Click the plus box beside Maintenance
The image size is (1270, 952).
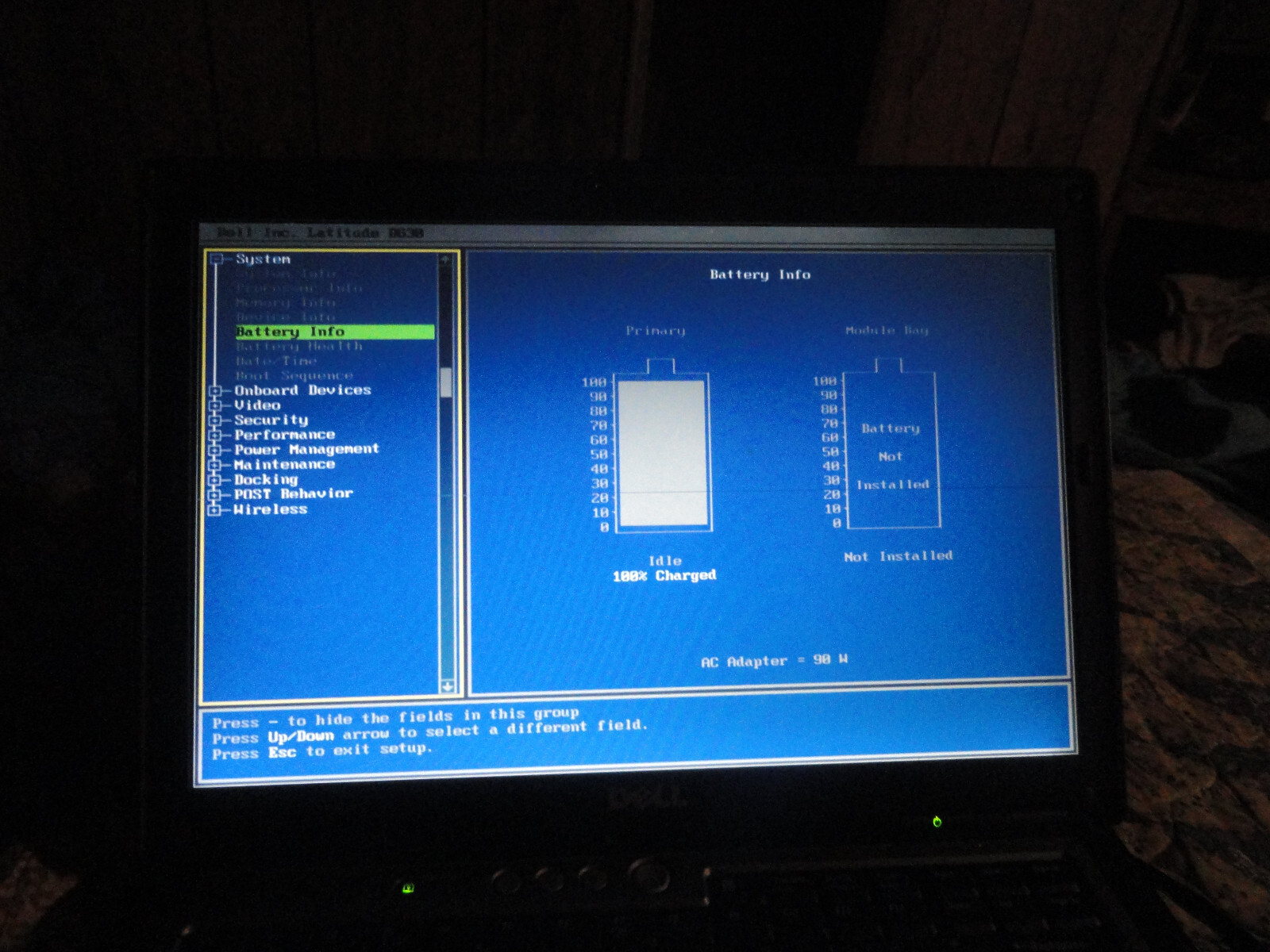point(215,465)
